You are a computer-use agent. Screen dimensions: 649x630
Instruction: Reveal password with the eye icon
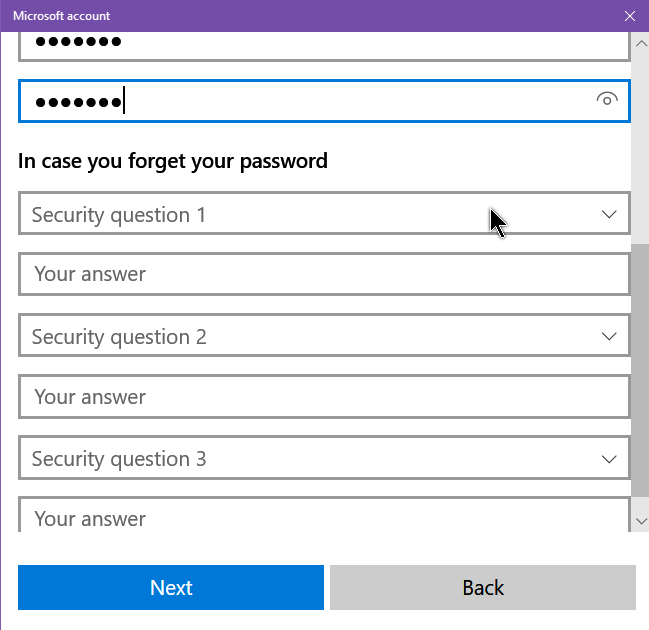607,99
